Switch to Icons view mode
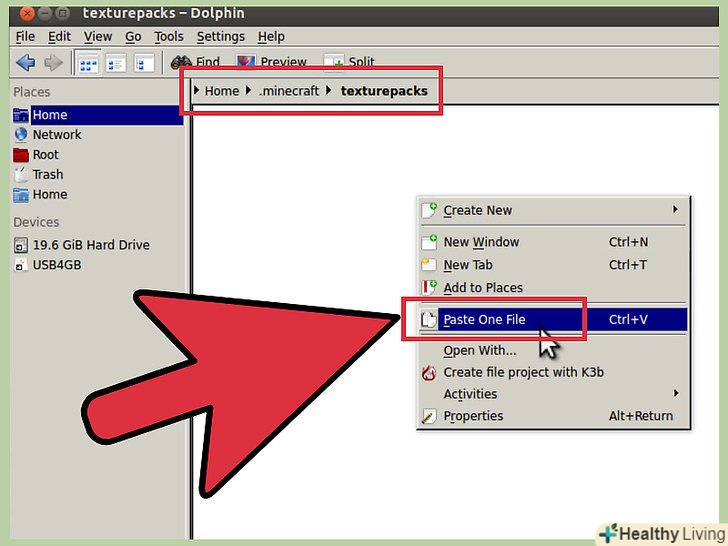728x546 pixels. click(x=88, y=63)
